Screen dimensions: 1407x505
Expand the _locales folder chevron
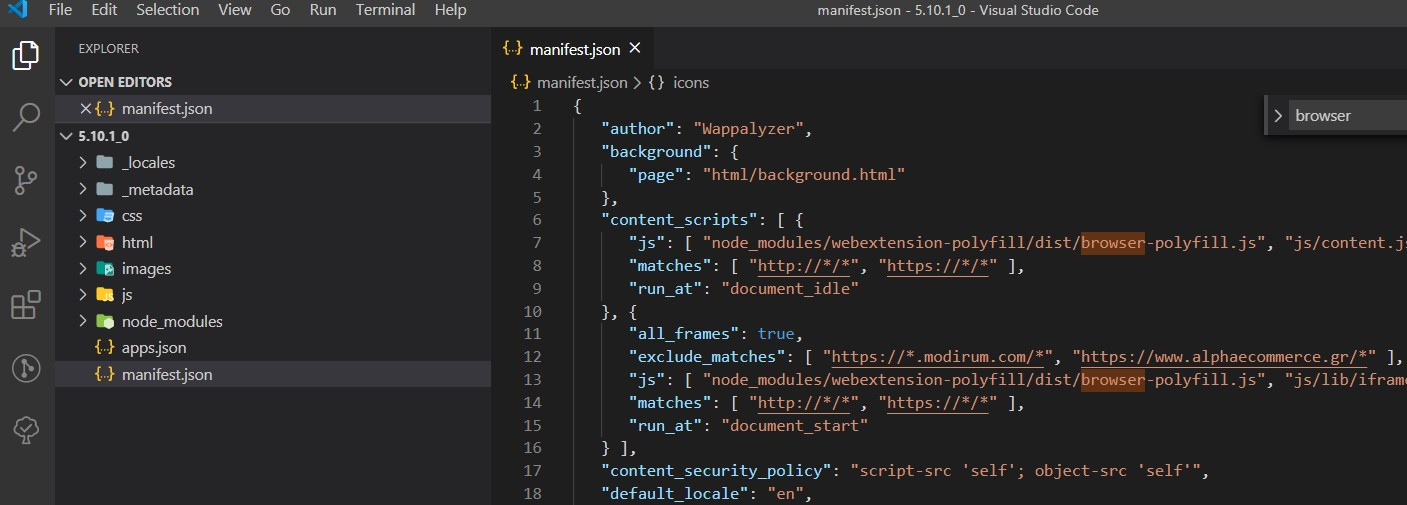pos(83,162)
